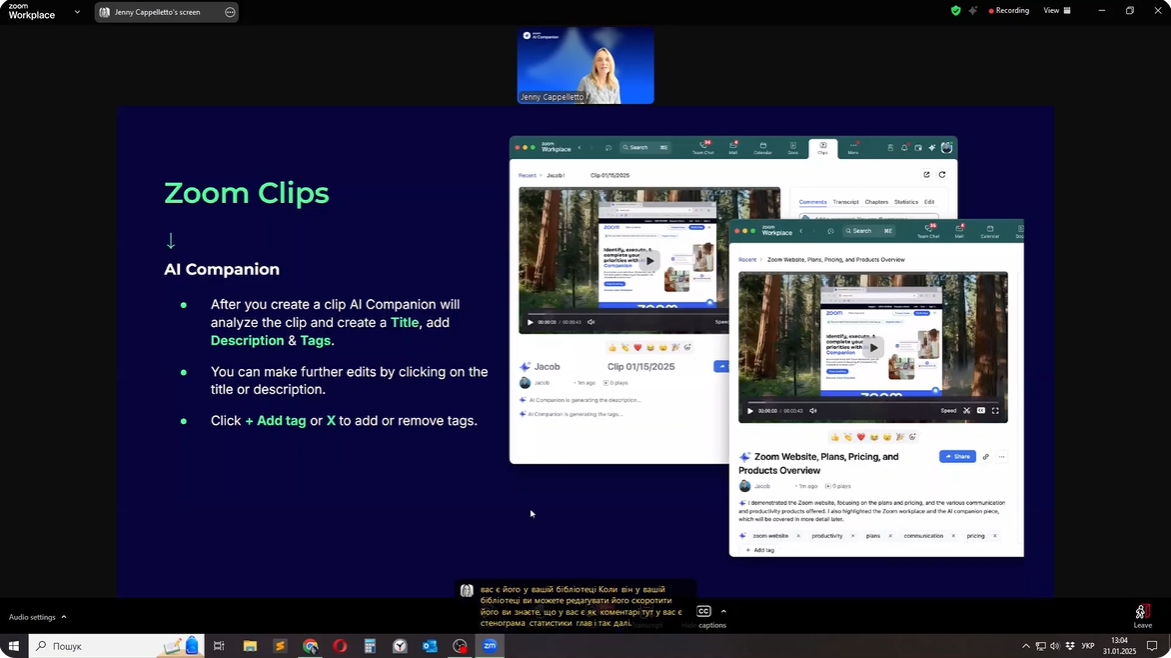Switch to the Transcript tab

(845, 202)
